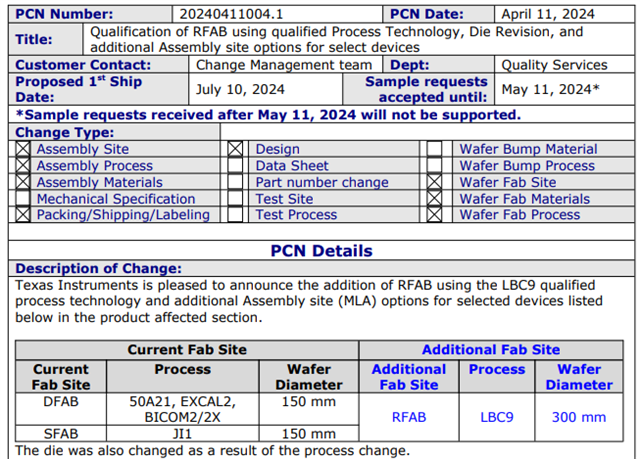
Task: Toggle the Wafer Fab Materials checkbox
Action: (x=434, y=198)
